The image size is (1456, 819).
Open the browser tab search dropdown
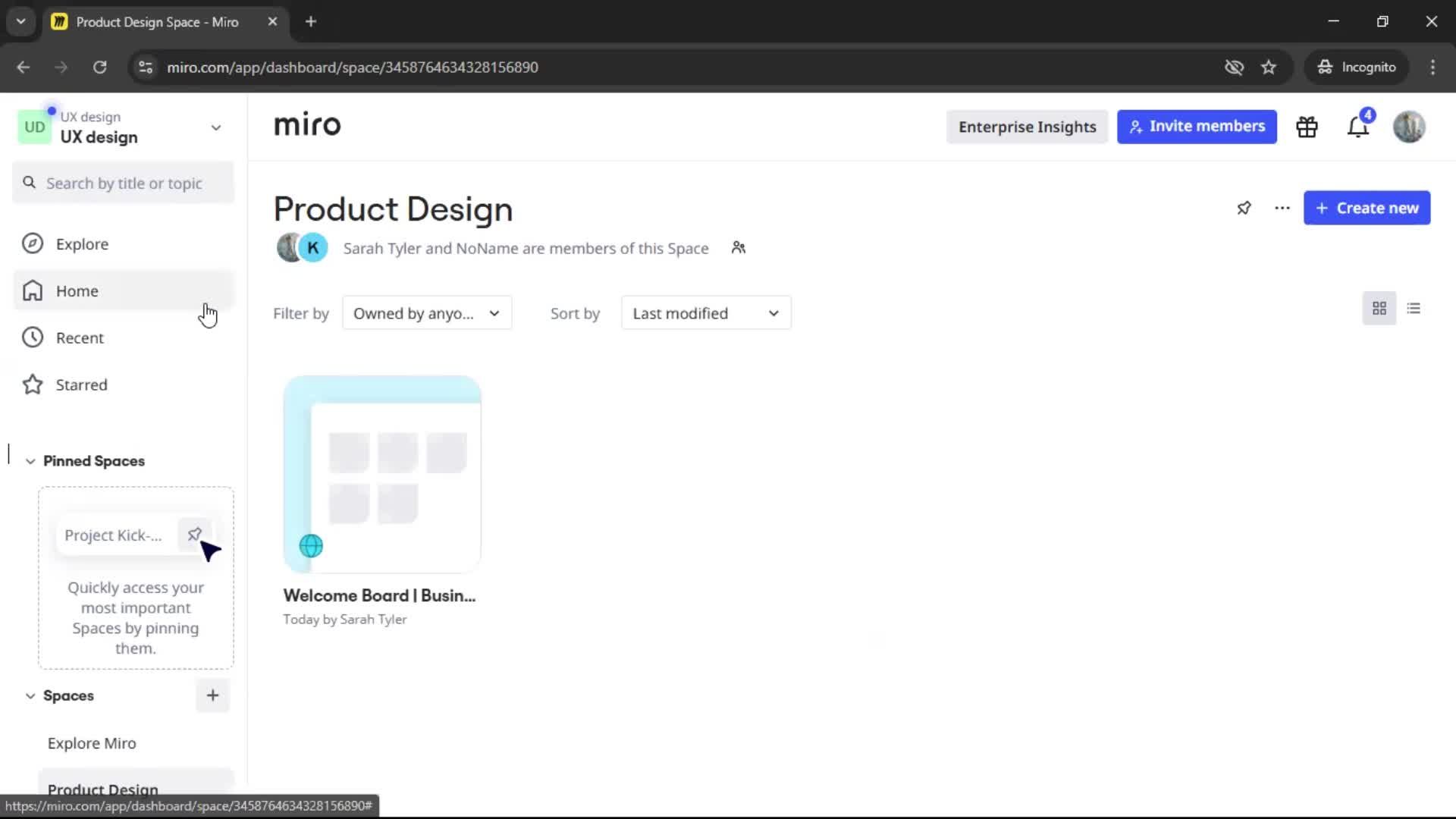coord(21,22)
